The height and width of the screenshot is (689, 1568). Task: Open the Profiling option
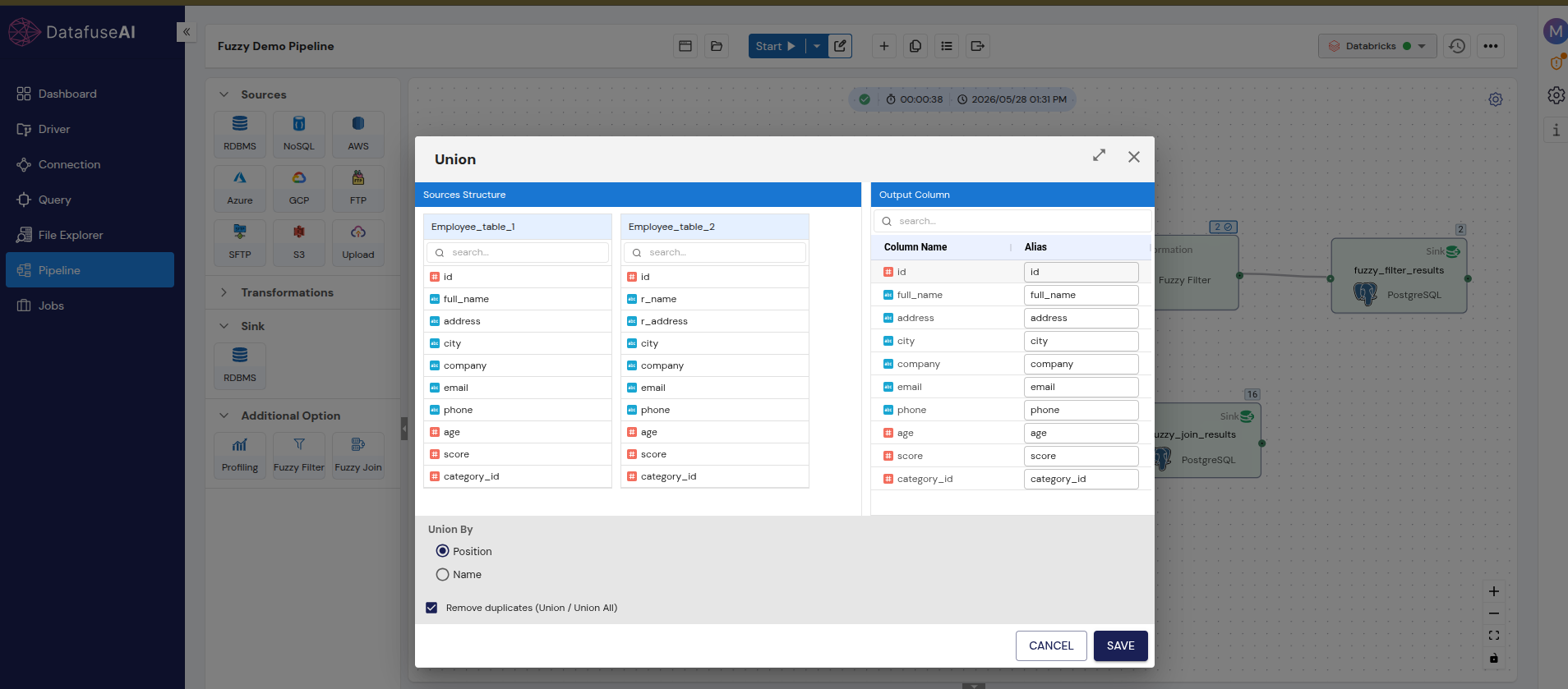[x=240, y=455]
